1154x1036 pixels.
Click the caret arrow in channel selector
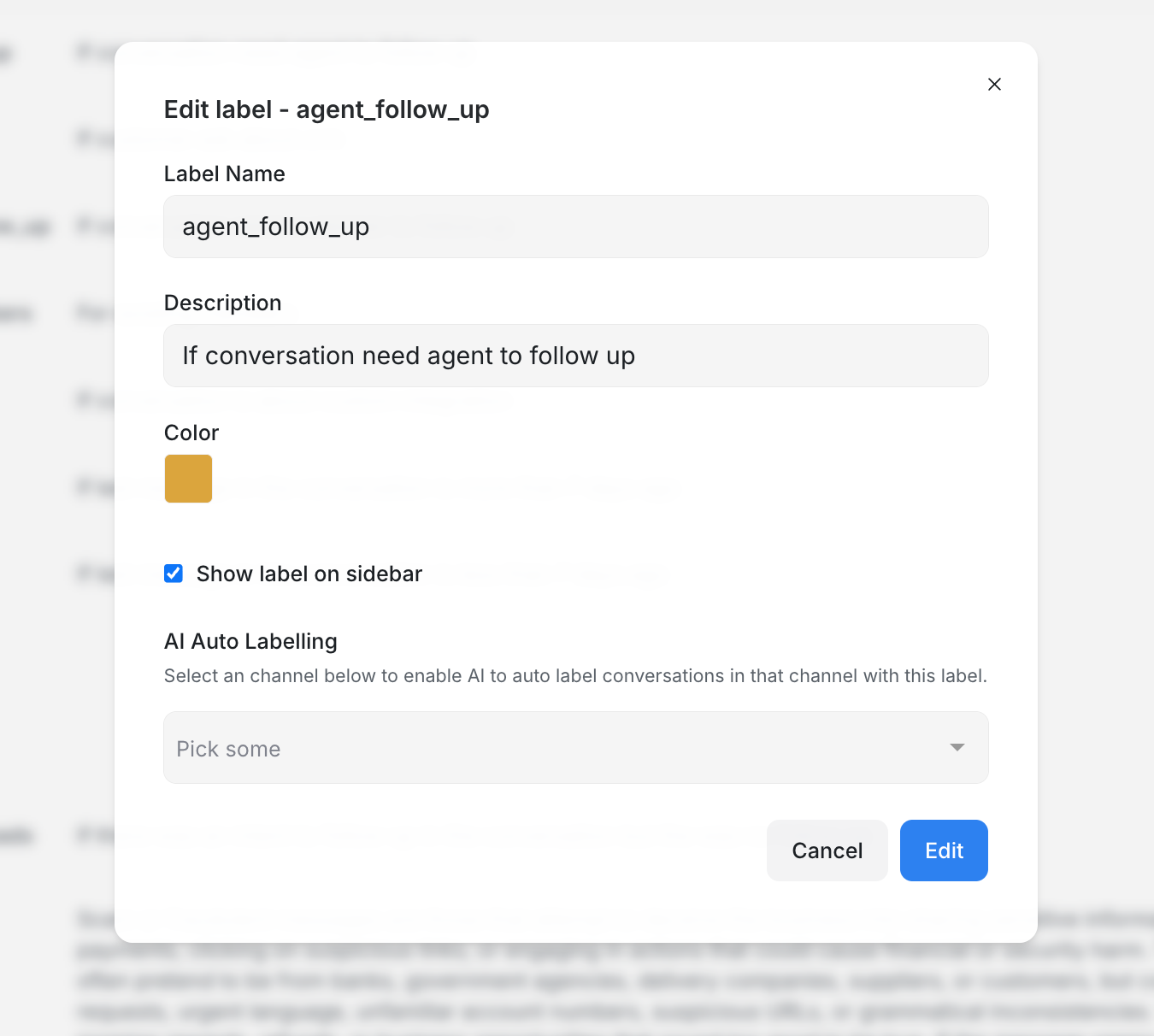point(957,748)
